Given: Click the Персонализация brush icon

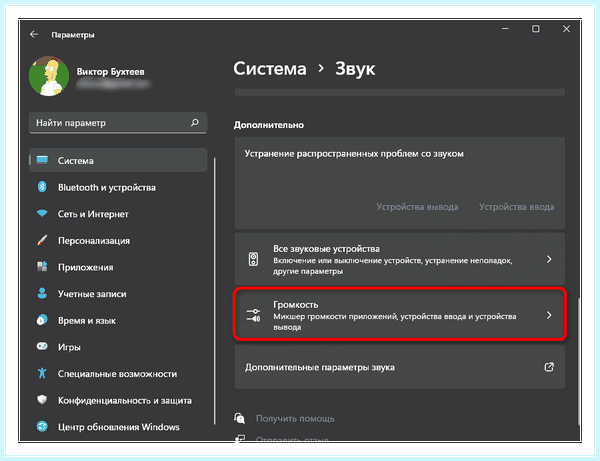Looking at the screenshot, I should tap(42, 240).
